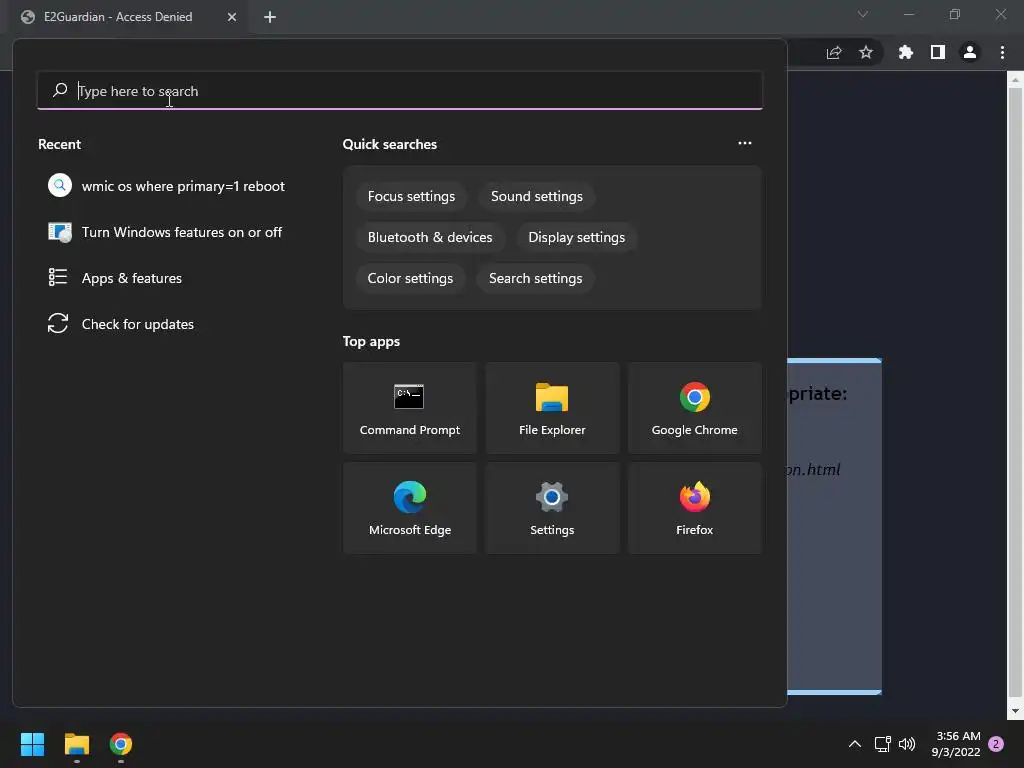
Task: Click the share page icon in Chrome
Action: [834, 52]
